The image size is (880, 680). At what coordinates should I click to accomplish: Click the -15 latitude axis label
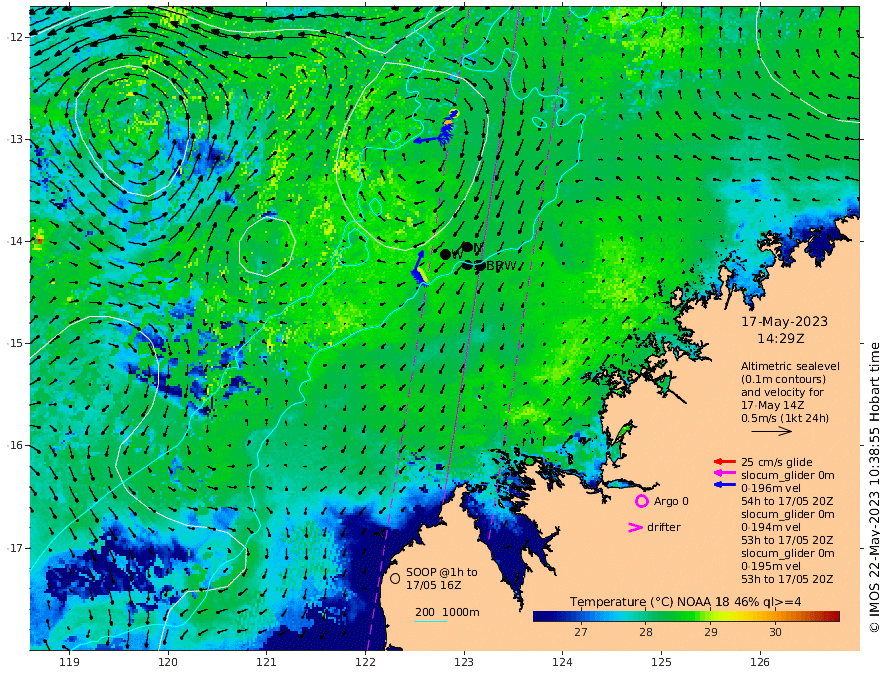pos(15,343)
